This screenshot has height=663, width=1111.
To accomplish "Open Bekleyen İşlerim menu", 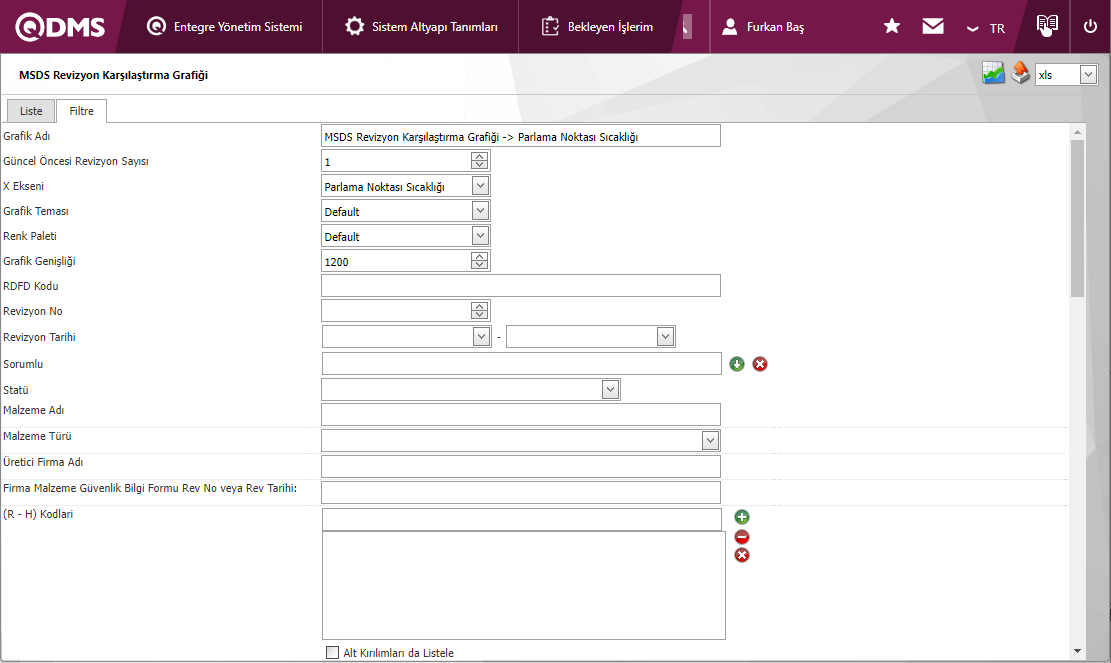I will click(598, 27).
